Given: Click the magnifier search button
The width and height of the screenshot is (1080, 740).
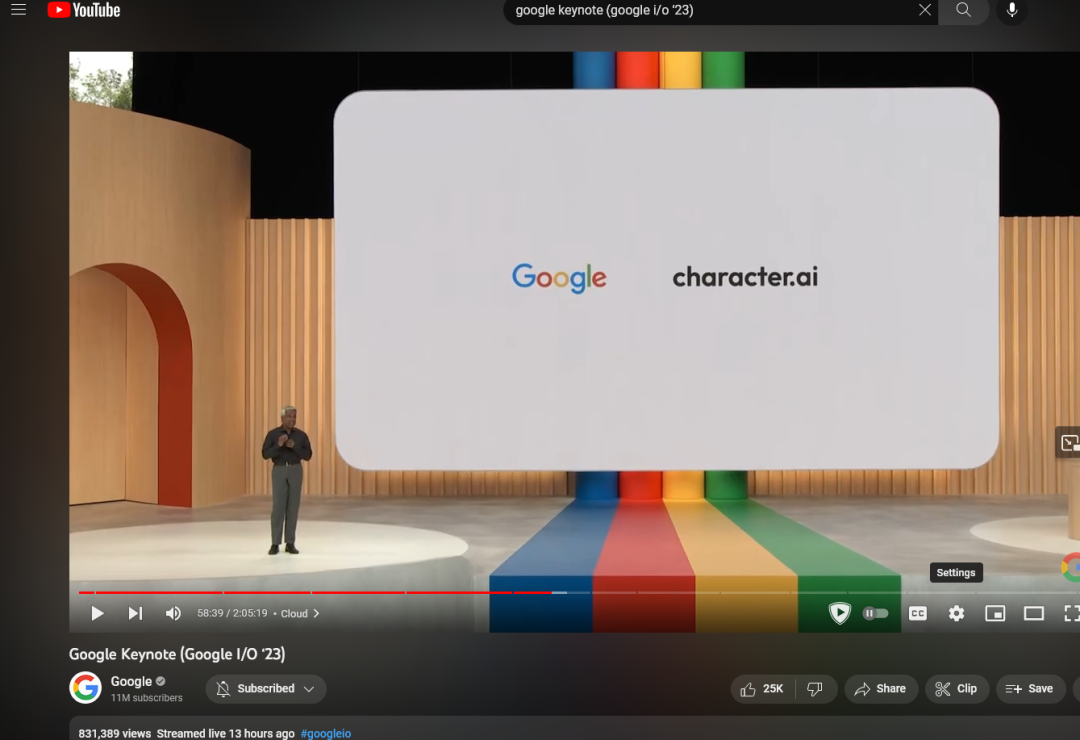Looking at the screenshot, I should pos(964,10).
